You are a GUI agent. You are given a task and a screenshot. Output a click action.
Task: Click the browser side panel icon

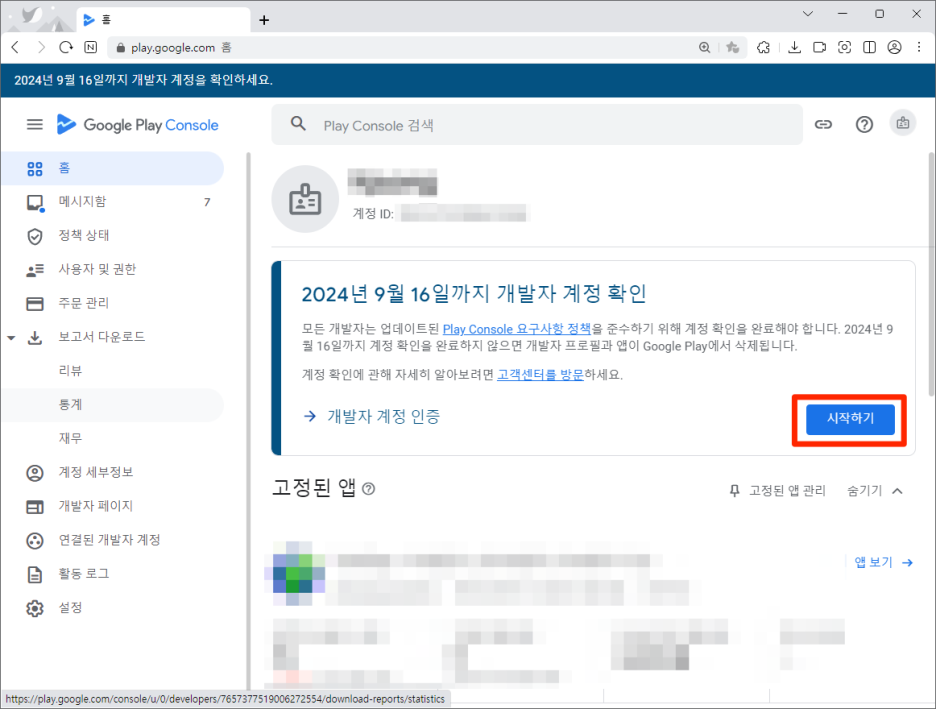point(869,47)
